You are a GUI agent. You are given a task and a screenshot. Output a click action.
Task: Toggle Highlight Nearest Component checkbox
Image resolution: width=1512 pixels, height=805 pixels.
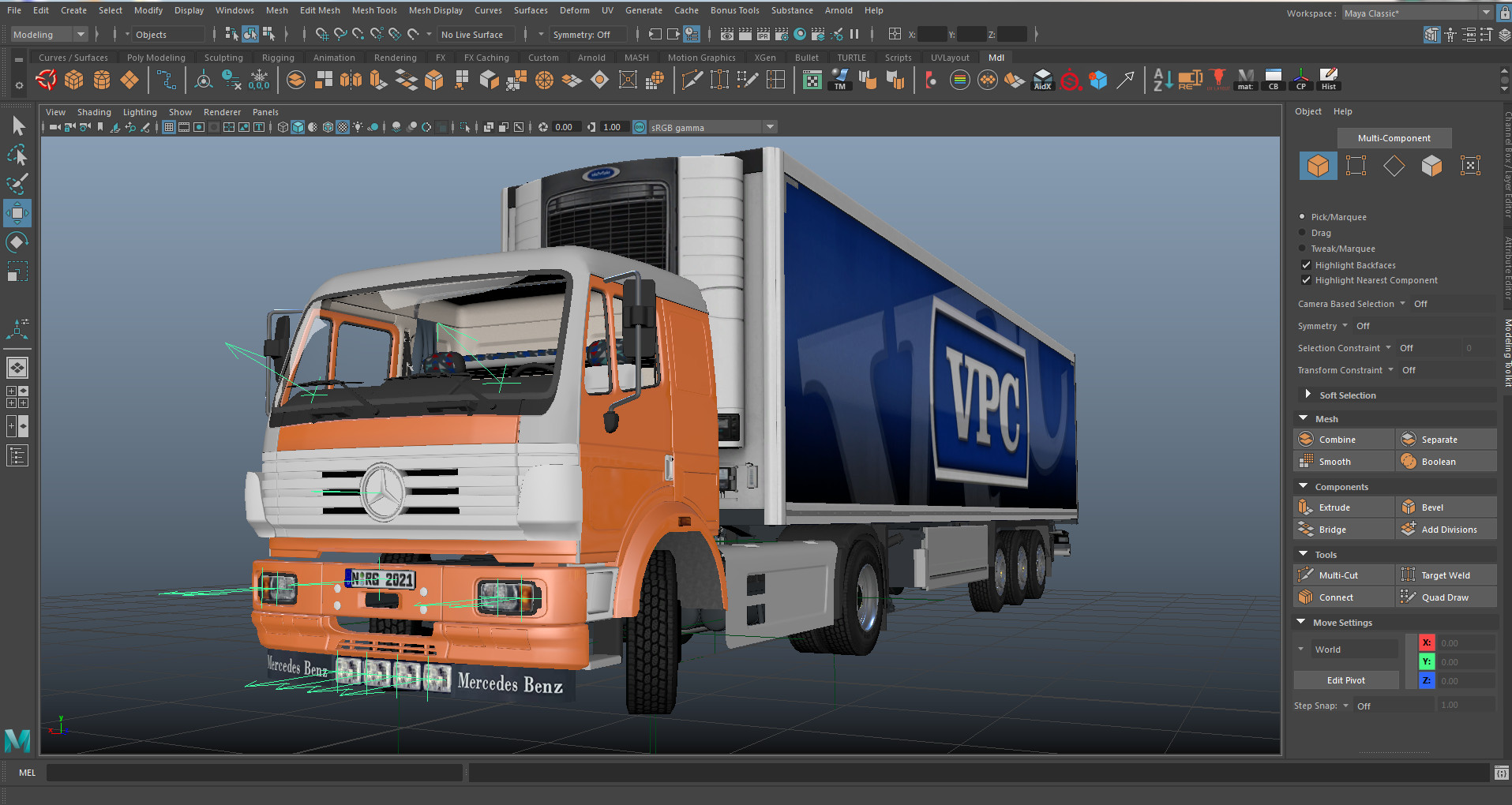coord(1306,280)
